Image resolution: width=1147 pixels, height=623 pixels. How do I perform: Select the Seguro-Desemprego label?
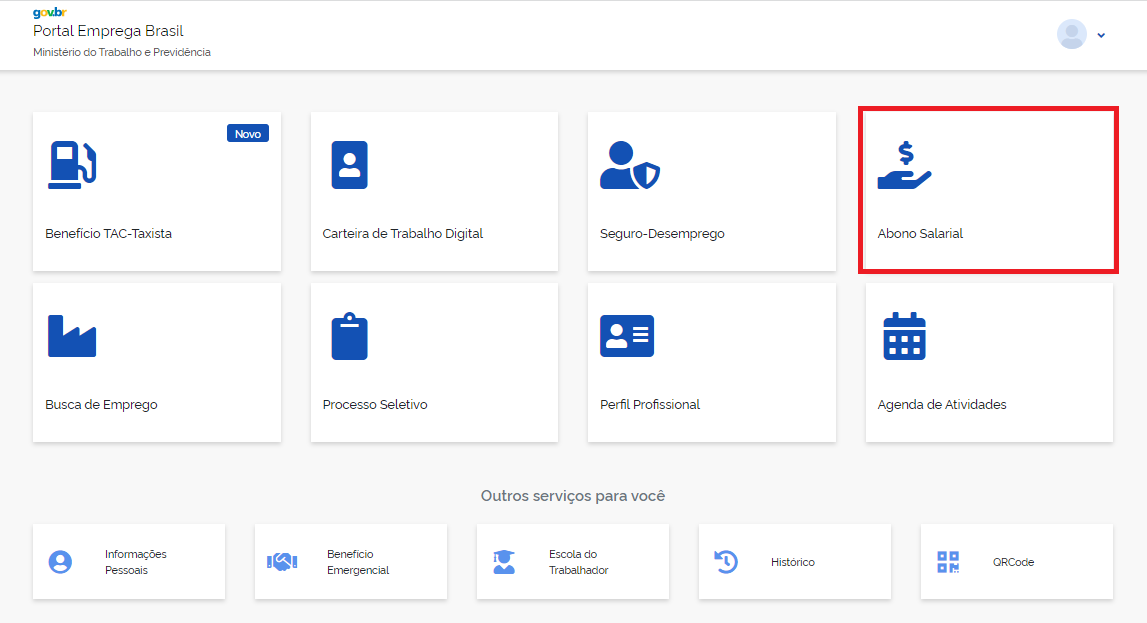pyautogui.click(x=662, y=234)
